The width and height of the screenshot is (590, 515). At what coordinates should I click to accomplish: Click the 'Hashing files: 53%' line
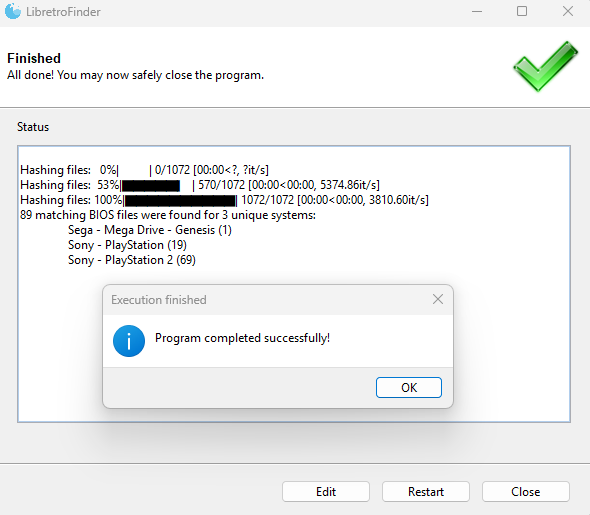tap(200, 185)
